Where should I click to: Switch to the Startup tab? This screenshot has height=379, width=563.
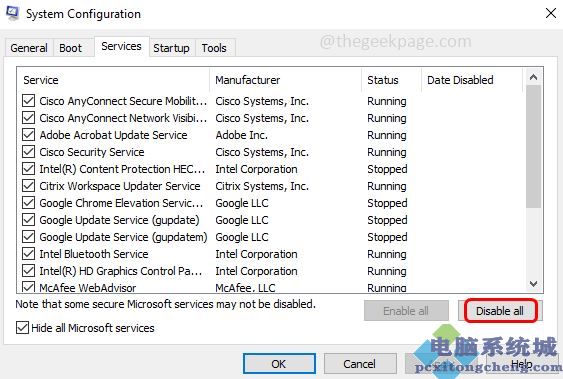click(x=171, y=48)
